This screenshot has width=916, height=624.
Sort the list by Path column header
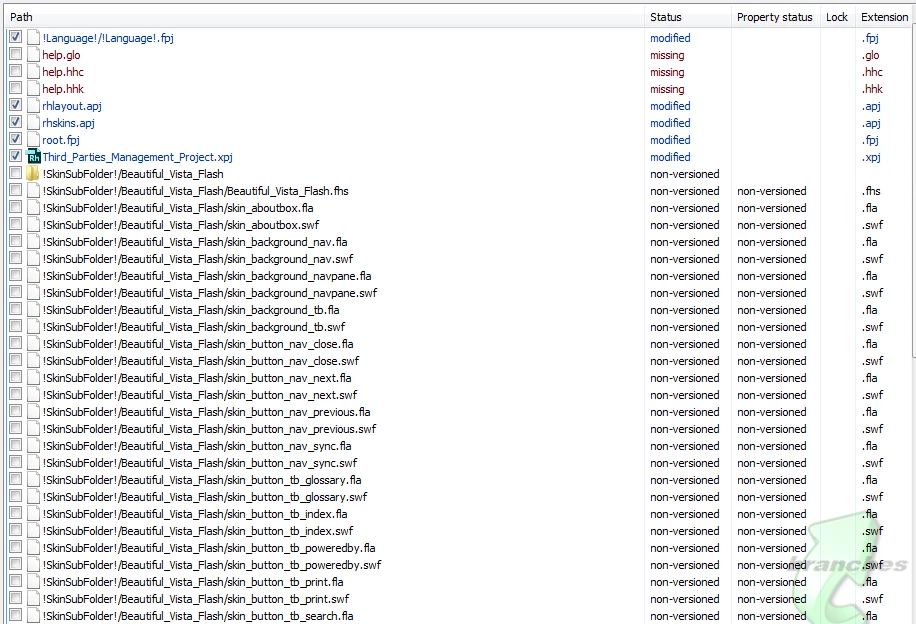(324, 17)
